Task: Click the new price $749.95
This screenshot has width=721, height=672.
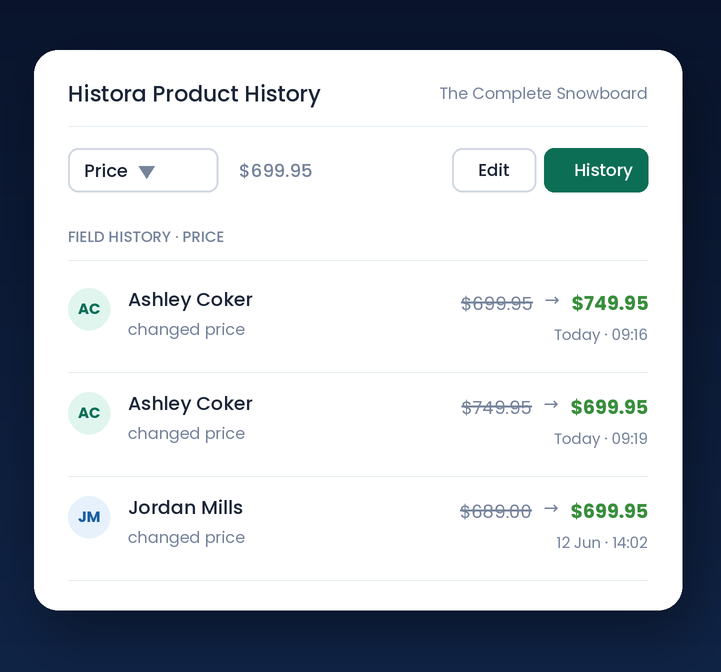Action: tap(610, 303)
